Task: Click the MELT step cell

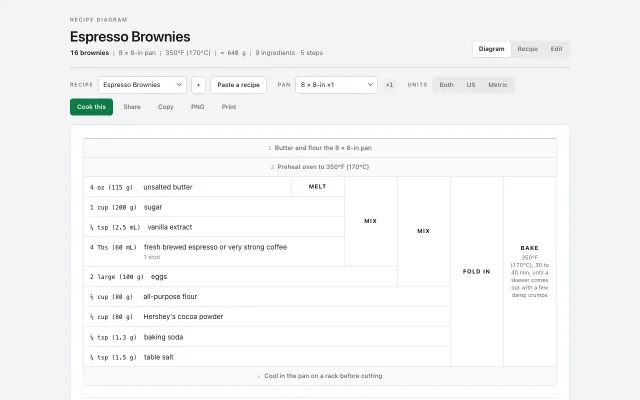Action: click(318, 187)
